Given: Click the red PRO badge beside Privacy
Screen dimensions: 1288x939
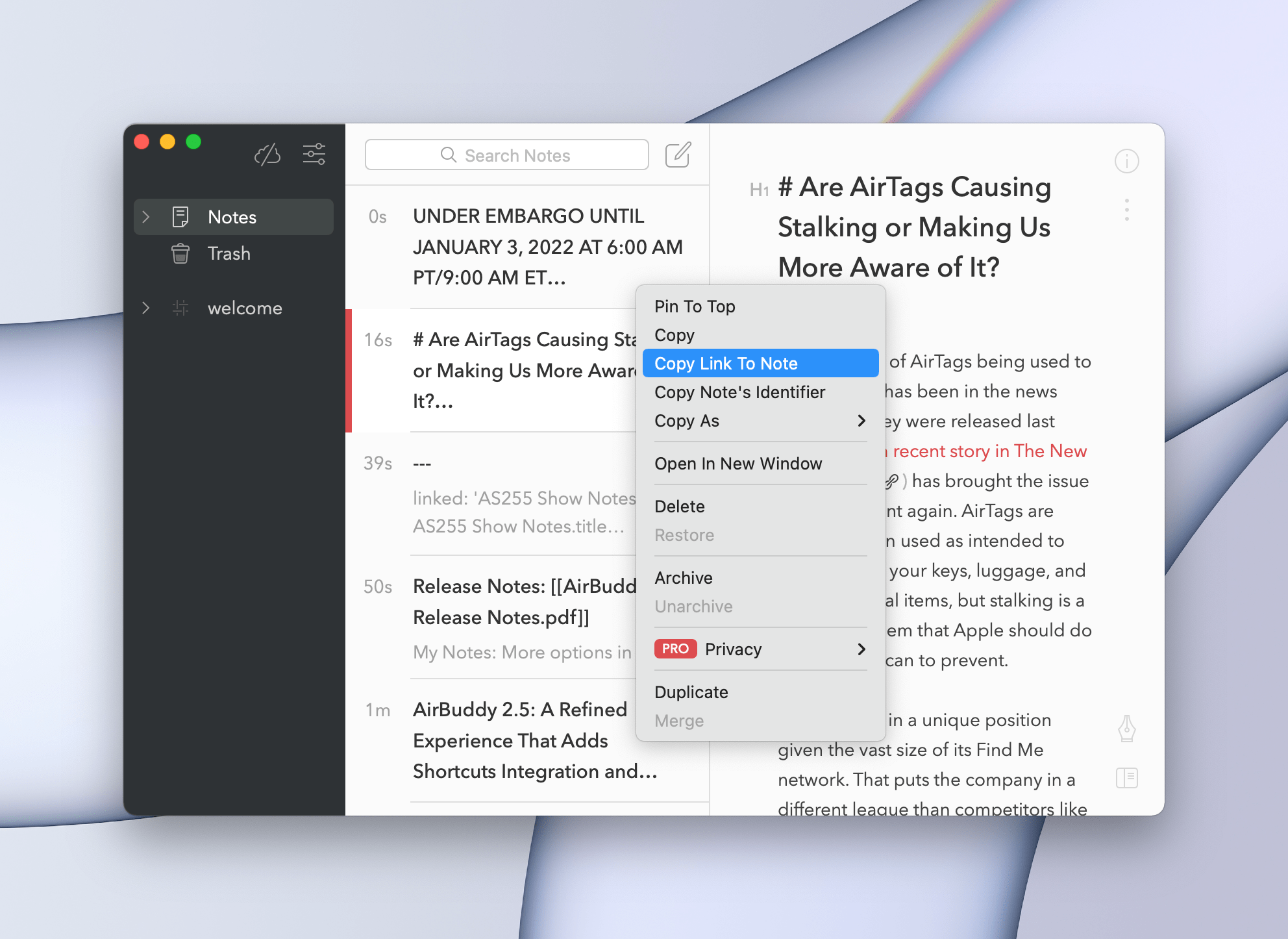Looking at the screenshot, I should click(x=676, y=649).
